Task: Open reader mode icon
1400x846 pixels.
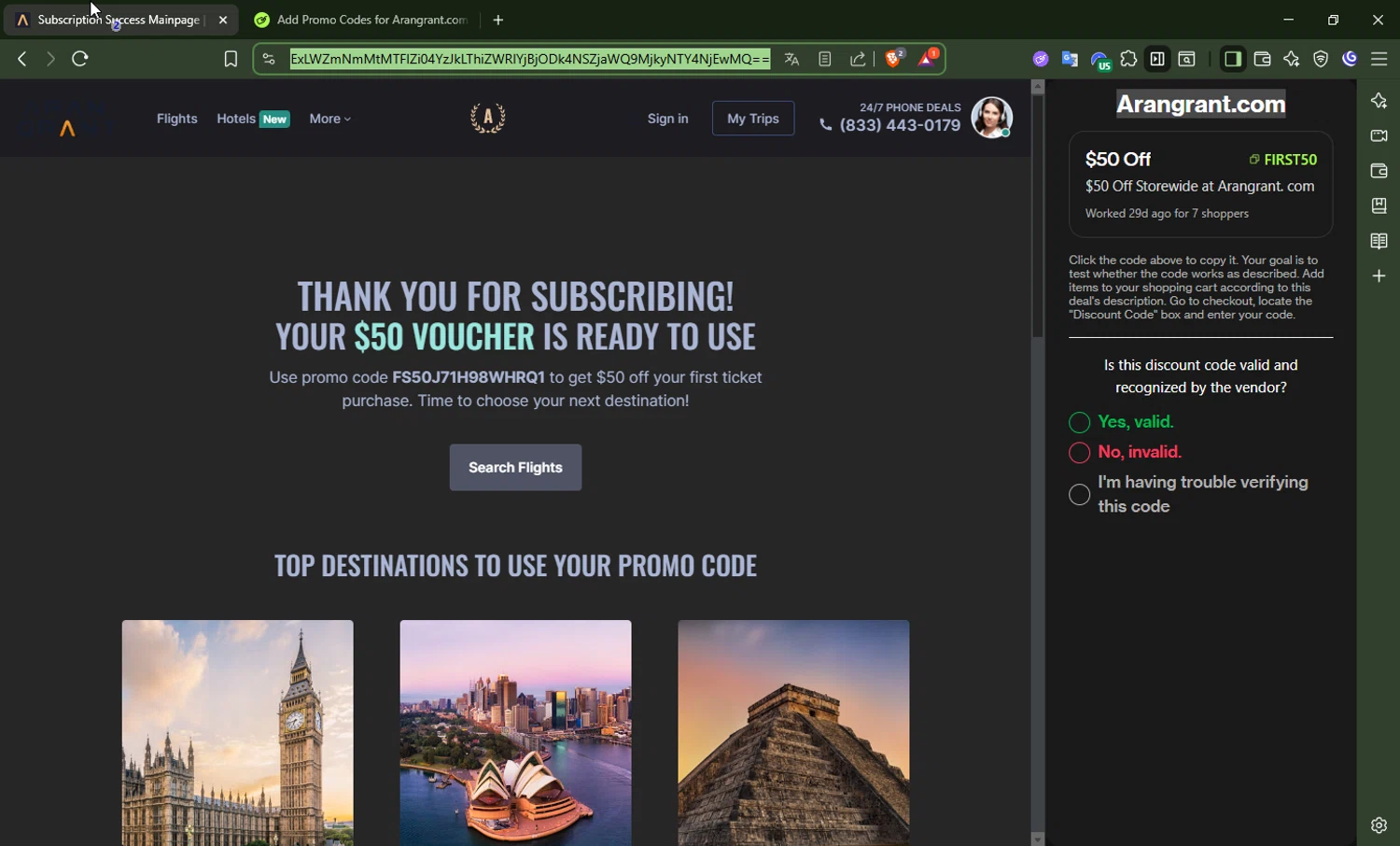Action: click(x=825, y=59)
